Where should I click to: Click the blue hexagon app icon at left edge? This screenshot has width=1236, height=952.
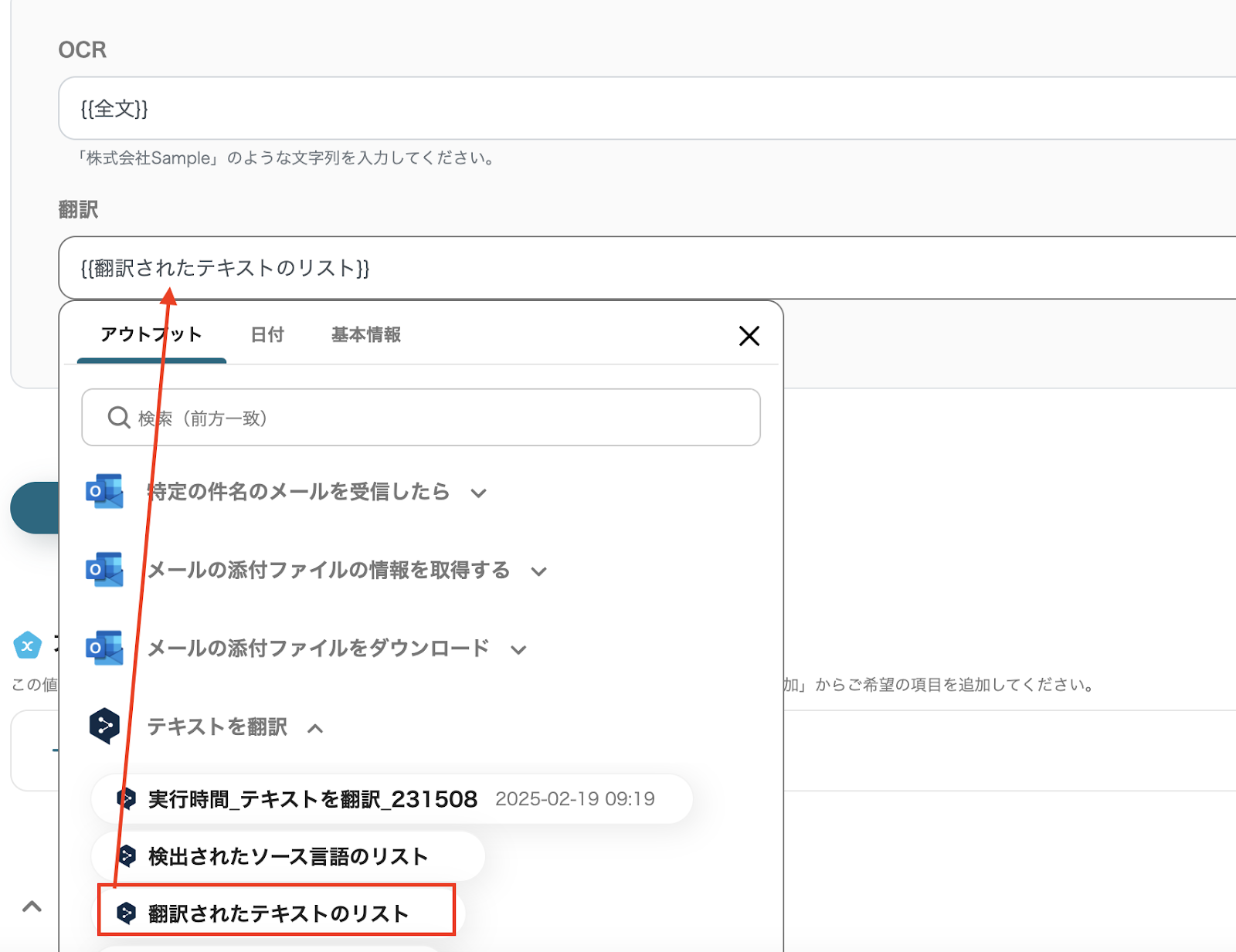(28, 645)
